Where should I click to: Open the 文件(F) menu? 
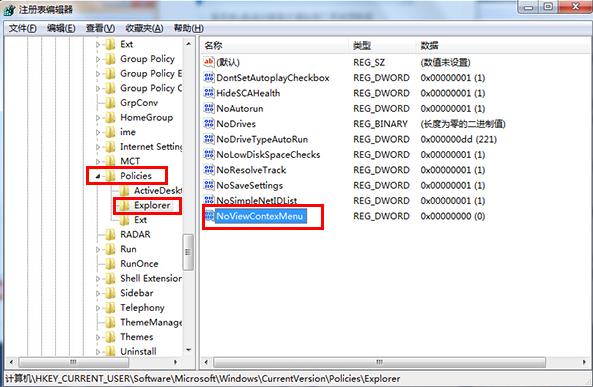22,28
